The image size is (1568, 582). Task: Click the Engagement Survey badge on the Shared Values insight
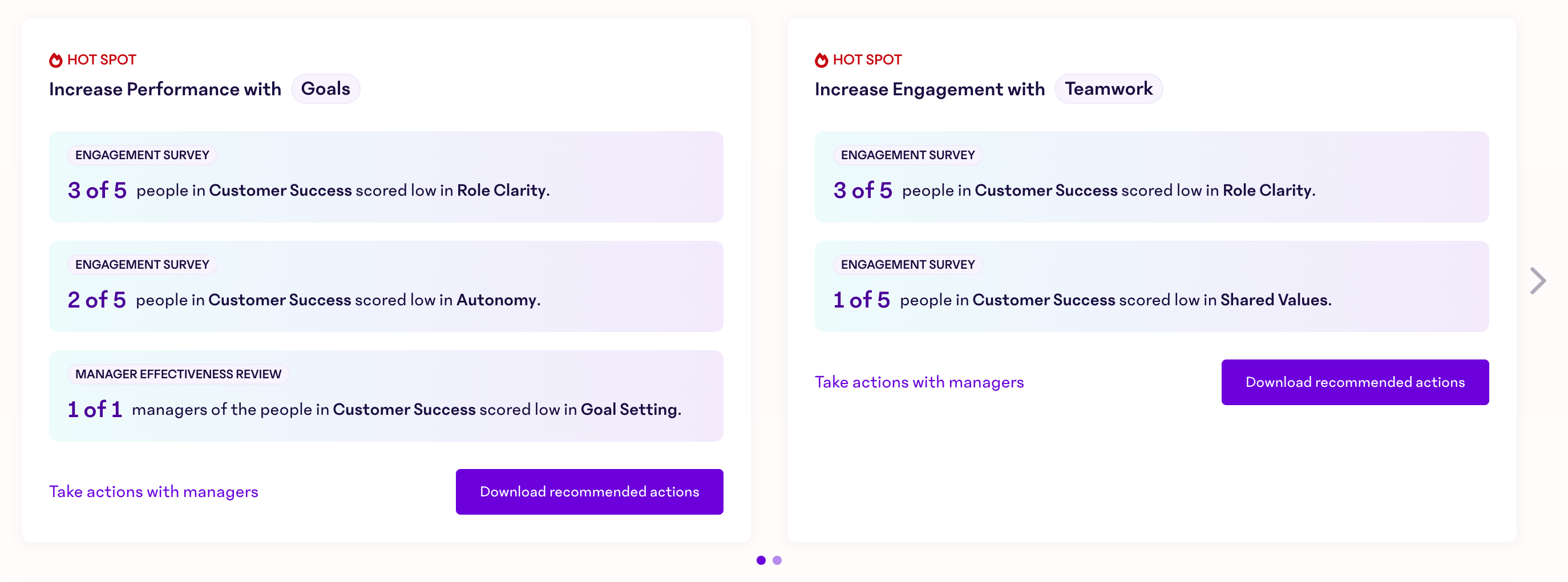tap(907, 264)
